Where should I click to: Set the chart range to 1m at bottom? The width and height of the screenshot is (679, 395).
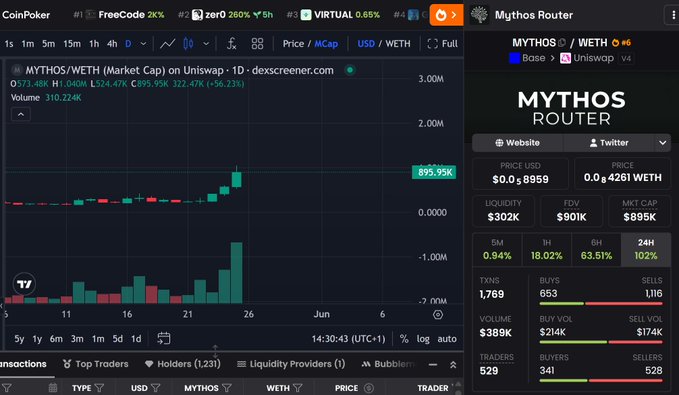pyautogui.click(x=98, y=339)
